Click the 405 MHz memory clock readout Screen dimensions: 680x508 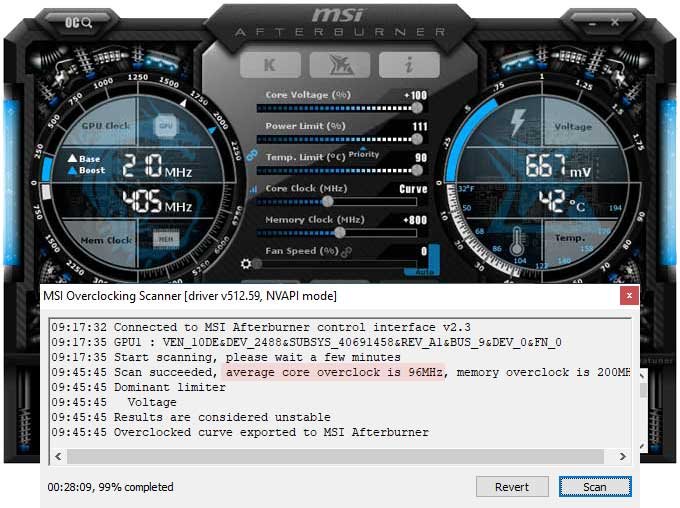pos(157,201)
